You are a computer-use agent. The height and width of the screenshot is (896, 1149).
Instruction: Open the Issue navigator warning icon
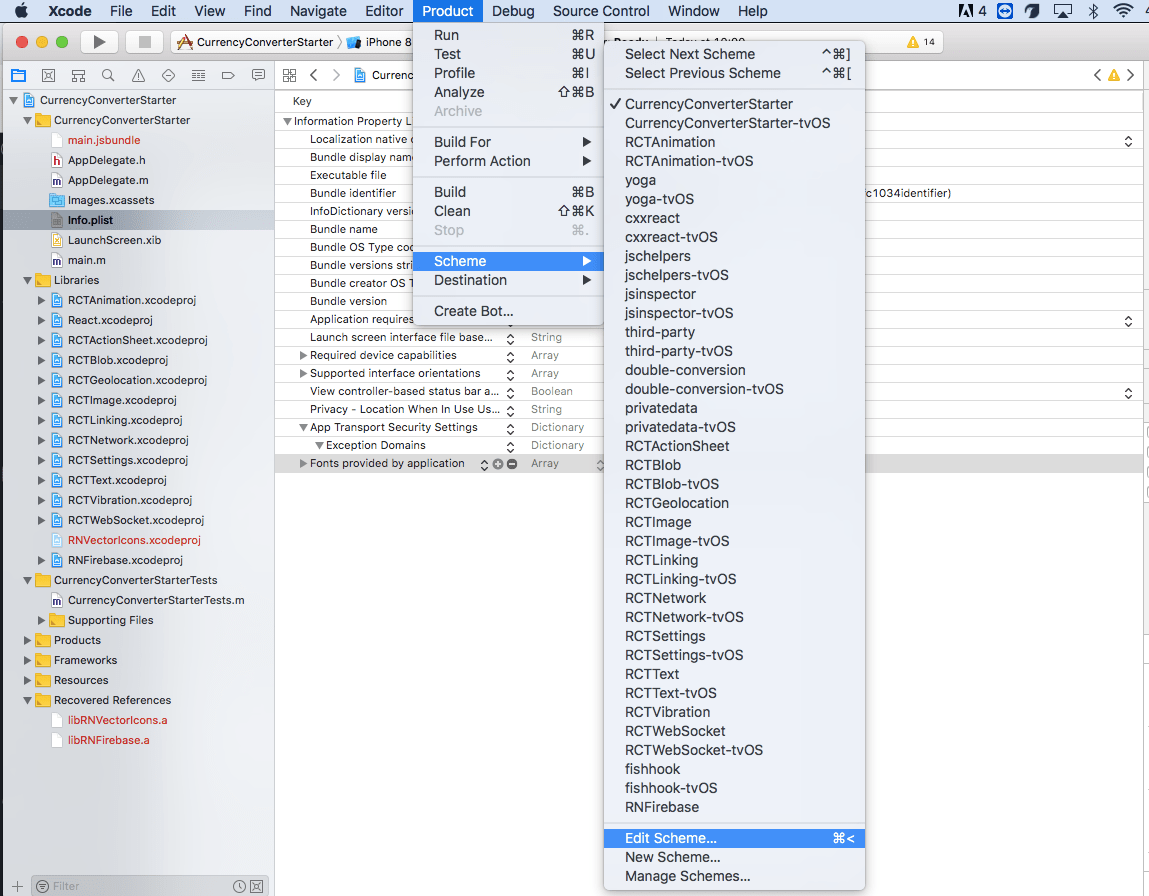coord(138,75)
